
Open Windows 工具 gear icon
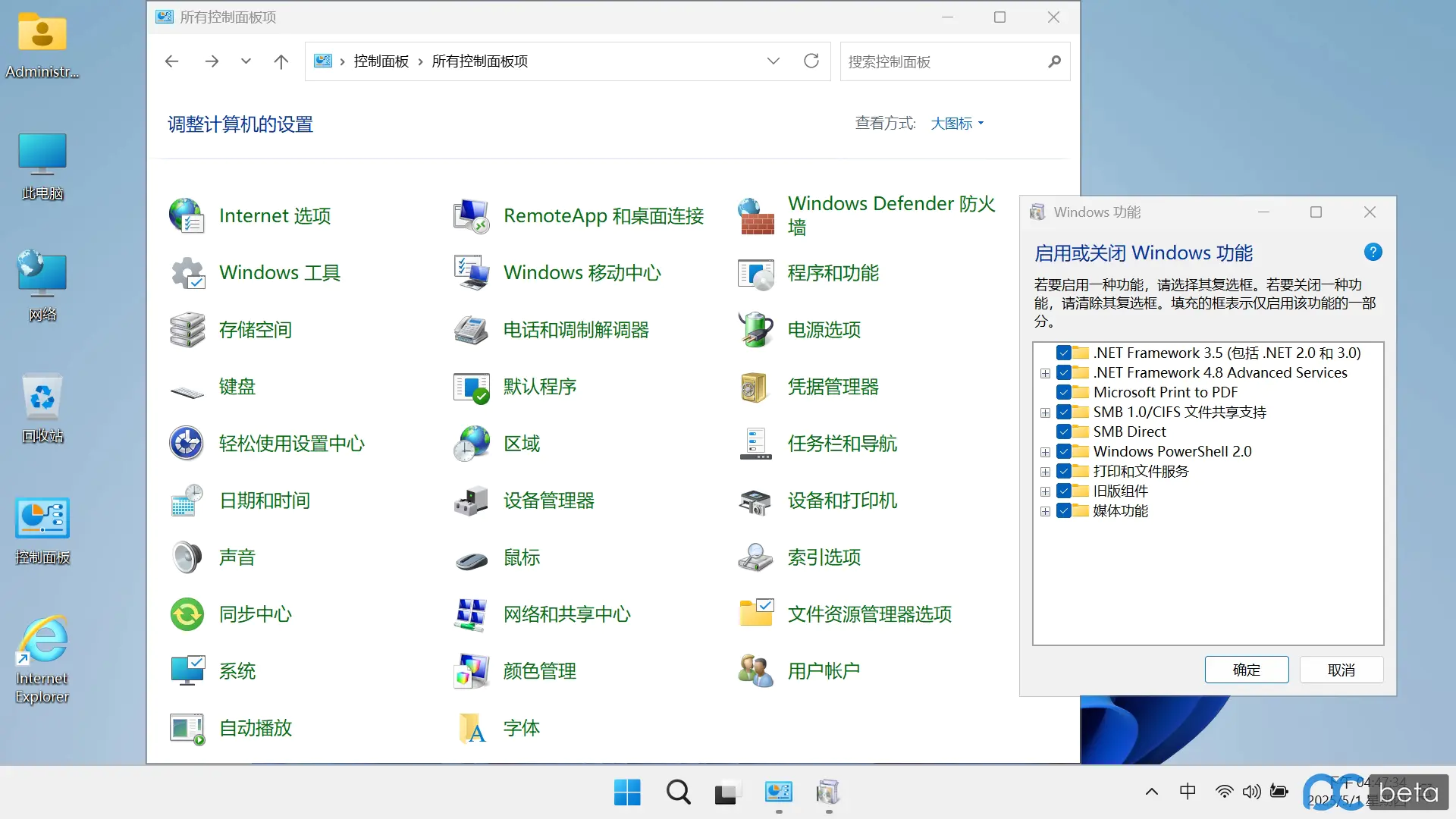point(187,273)
